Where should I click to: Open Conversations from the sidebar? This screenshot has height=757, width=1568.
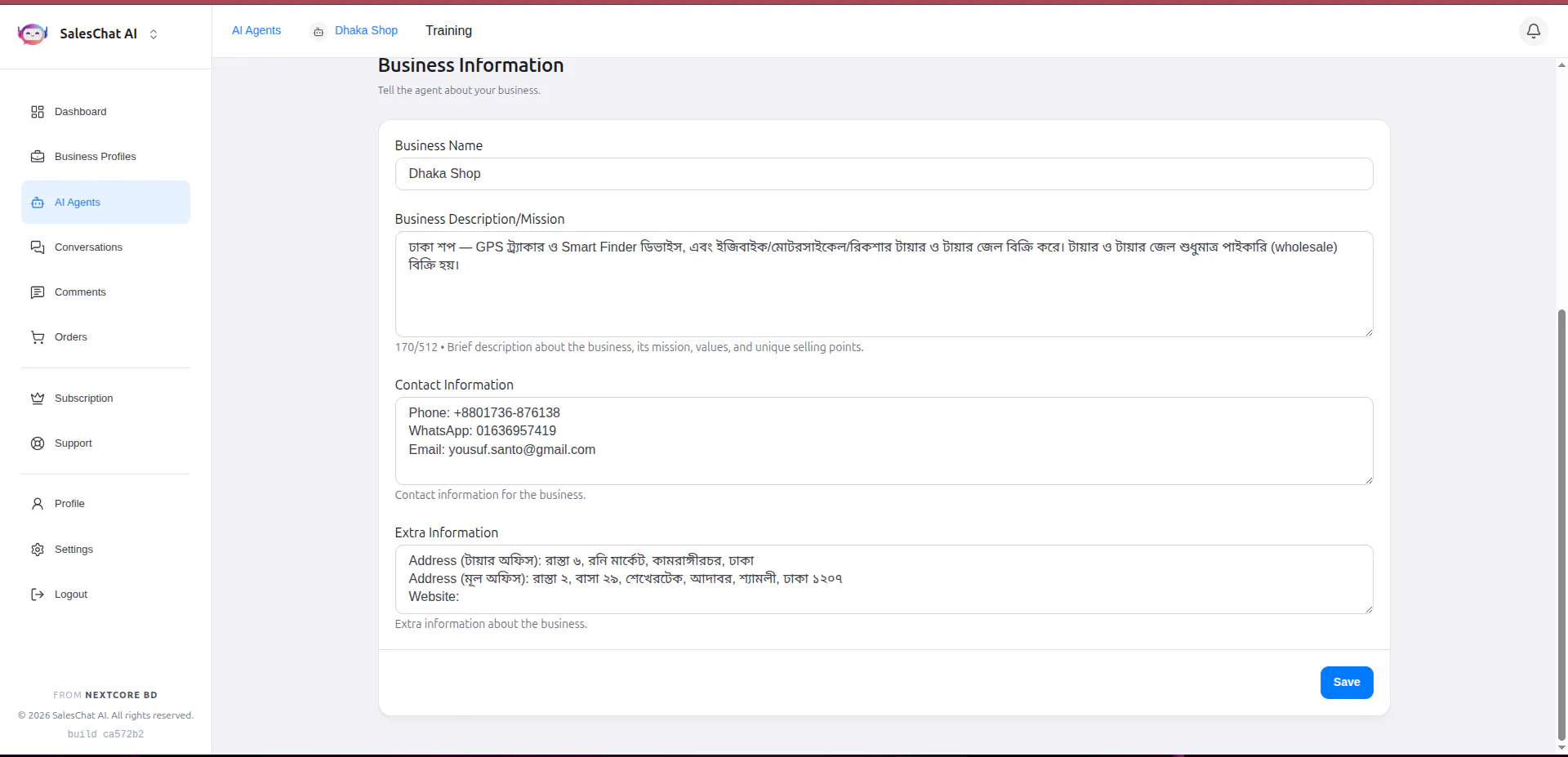[105, 247]
